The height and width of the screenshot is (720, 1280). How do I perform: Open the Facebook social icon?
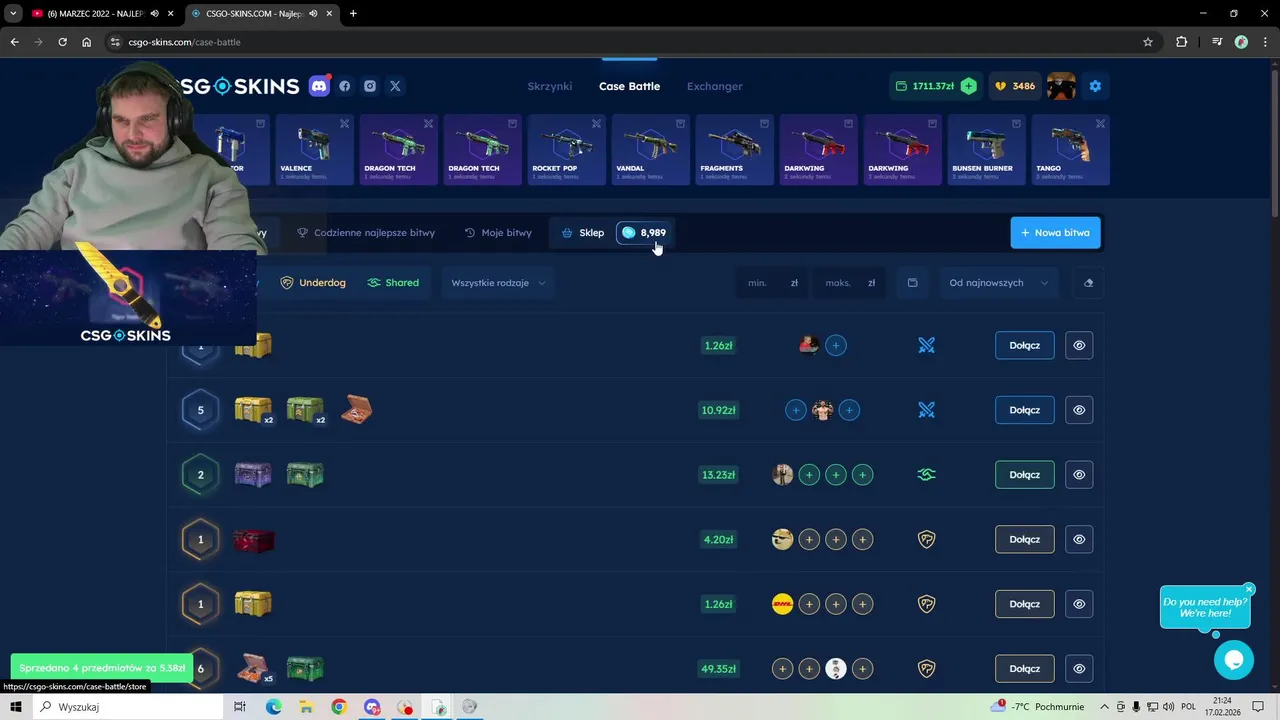click(x=345, y=86)
